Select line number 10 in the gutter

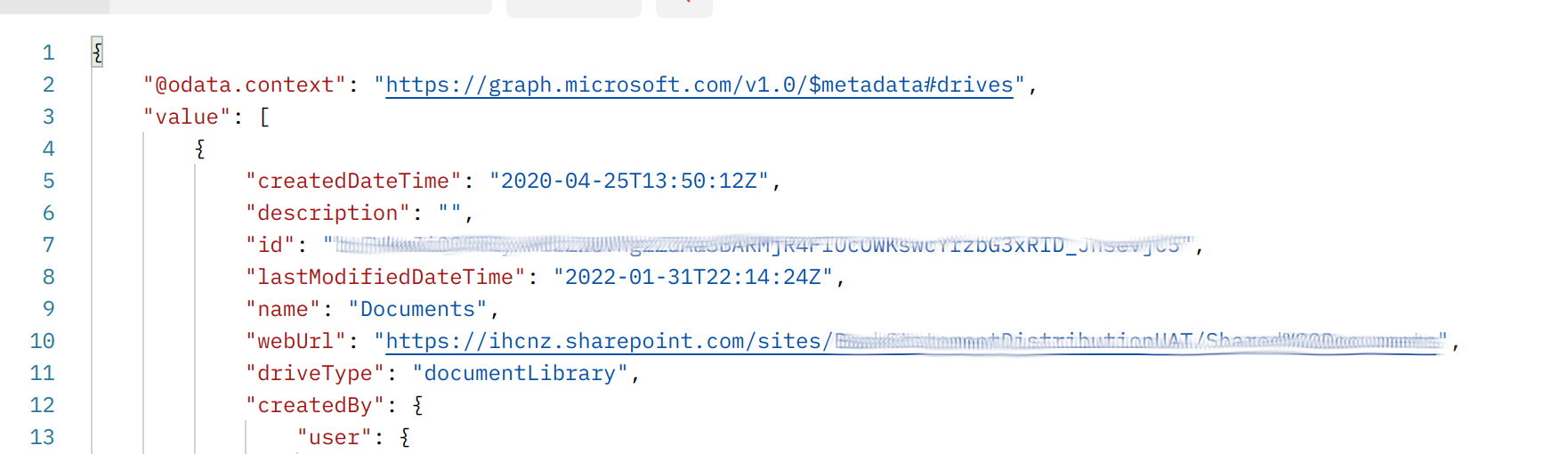pos(43,341)
